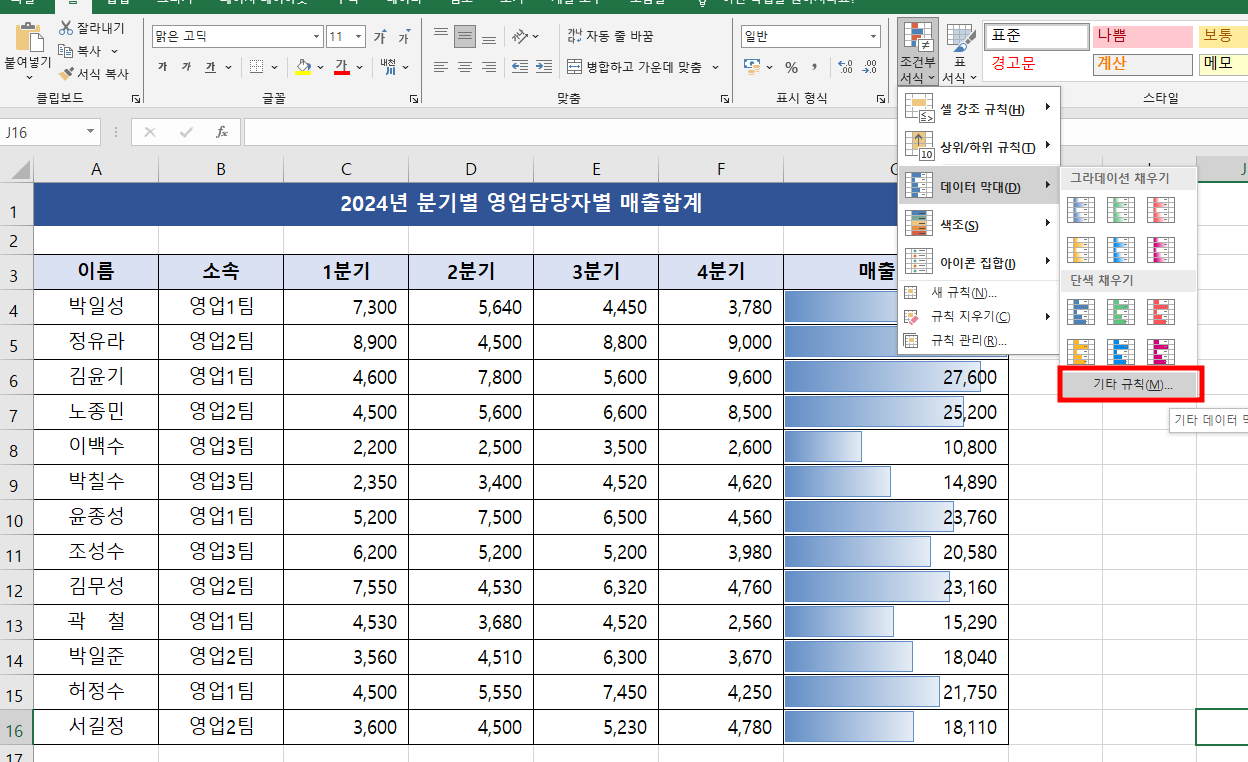Expand the fill color dropdown arrow

pyautogui.click(x=319, y=67)
